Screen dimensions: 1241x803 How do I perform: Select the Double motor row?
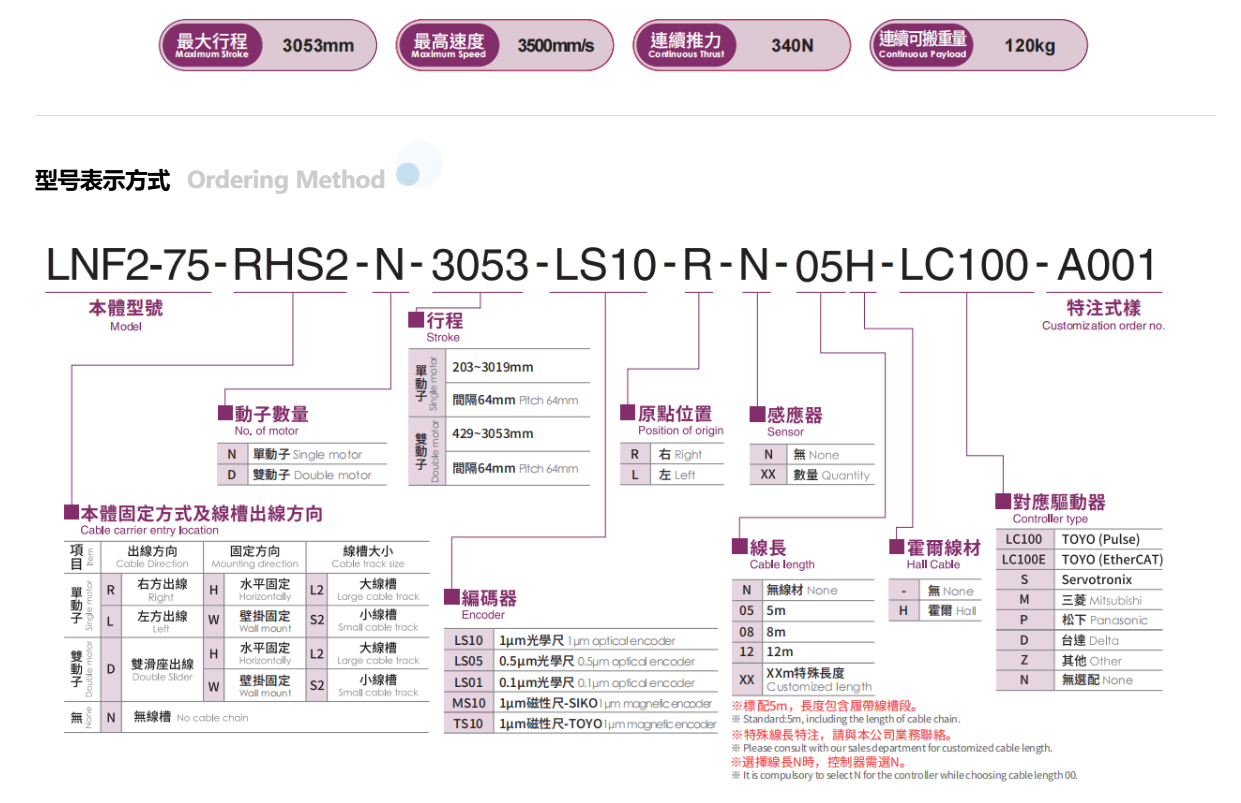pyautogui.click(x=303, y=475)
